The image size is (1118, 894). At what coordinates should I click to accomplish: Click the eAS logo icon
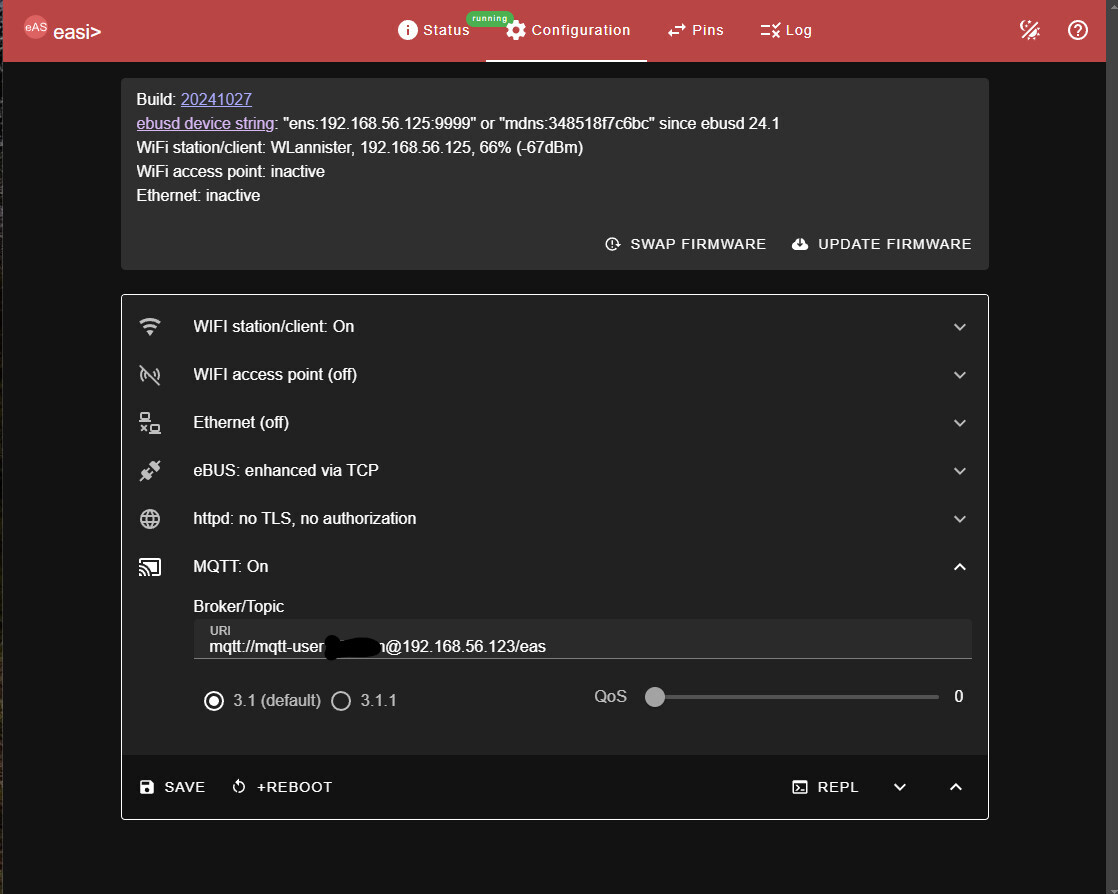click(37, 28)
